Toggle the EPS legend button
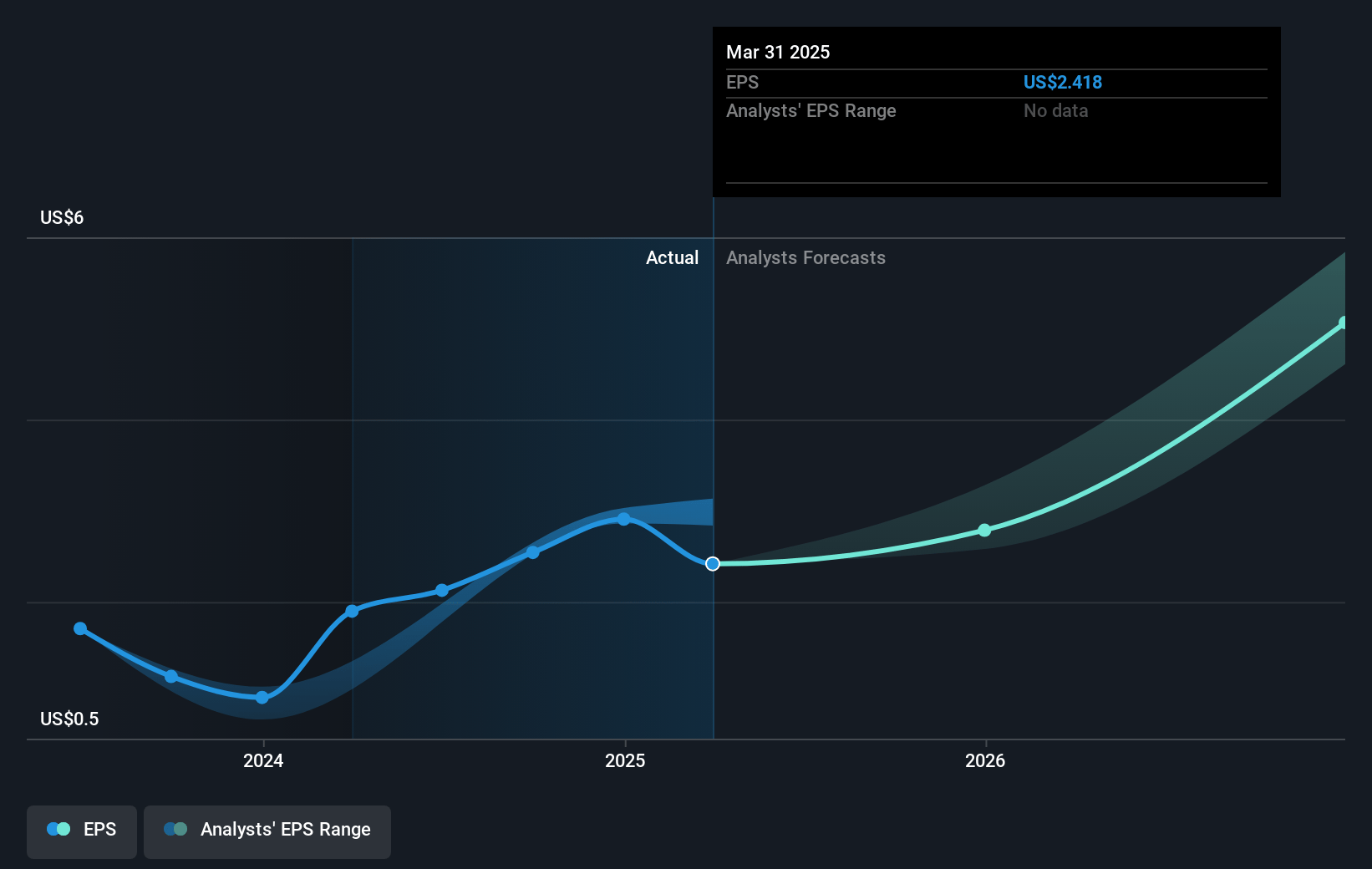 click(82, 831)
